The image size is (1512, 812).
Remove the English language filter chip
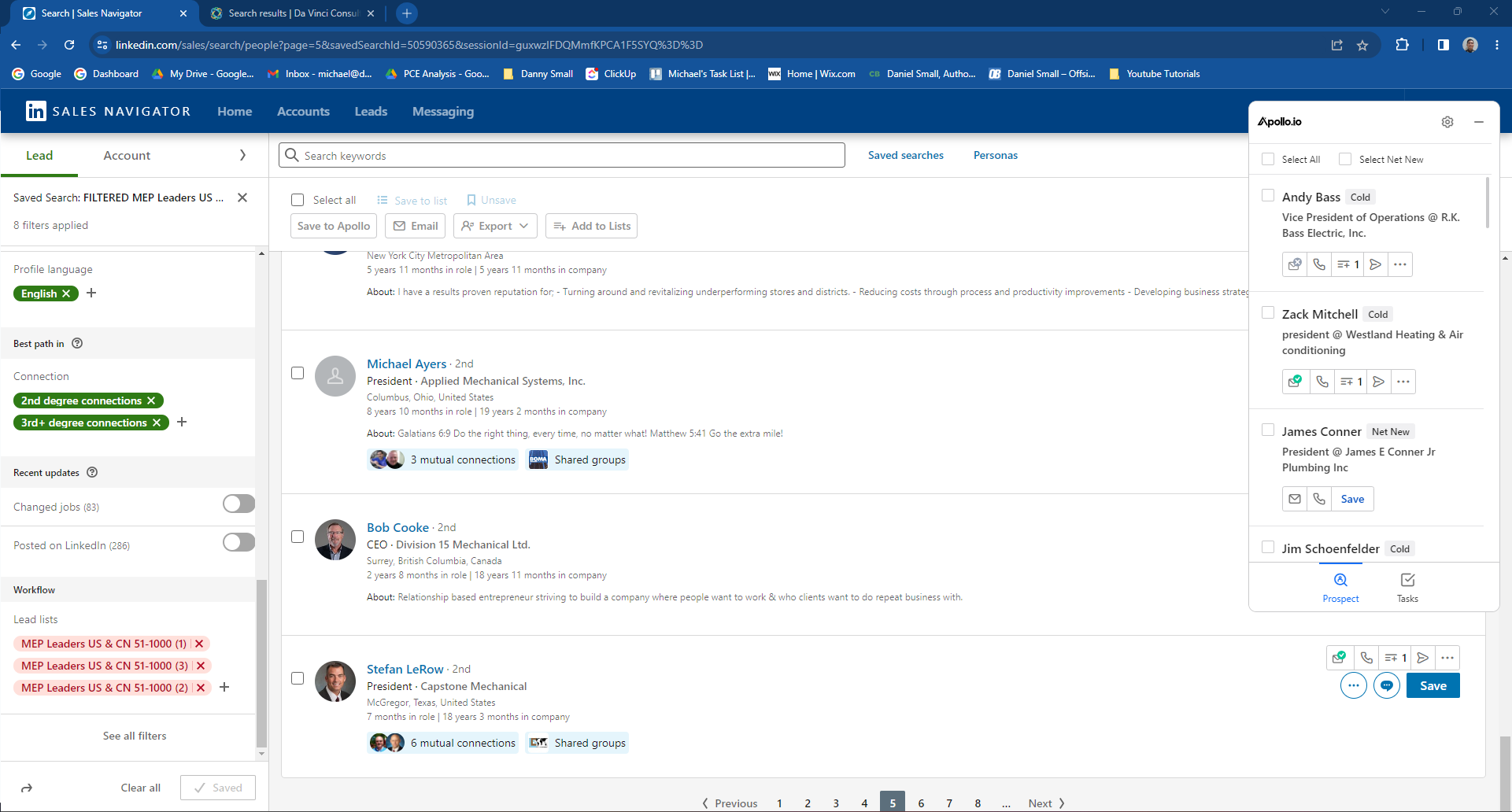coord(66,293)
